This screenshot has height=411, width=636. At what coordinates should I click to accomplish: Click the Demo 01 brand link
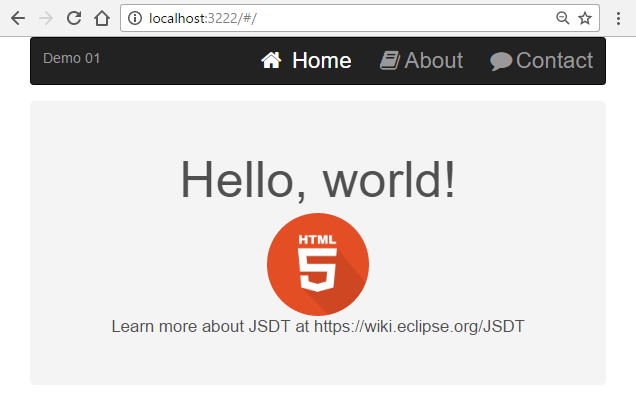[71, 58]
